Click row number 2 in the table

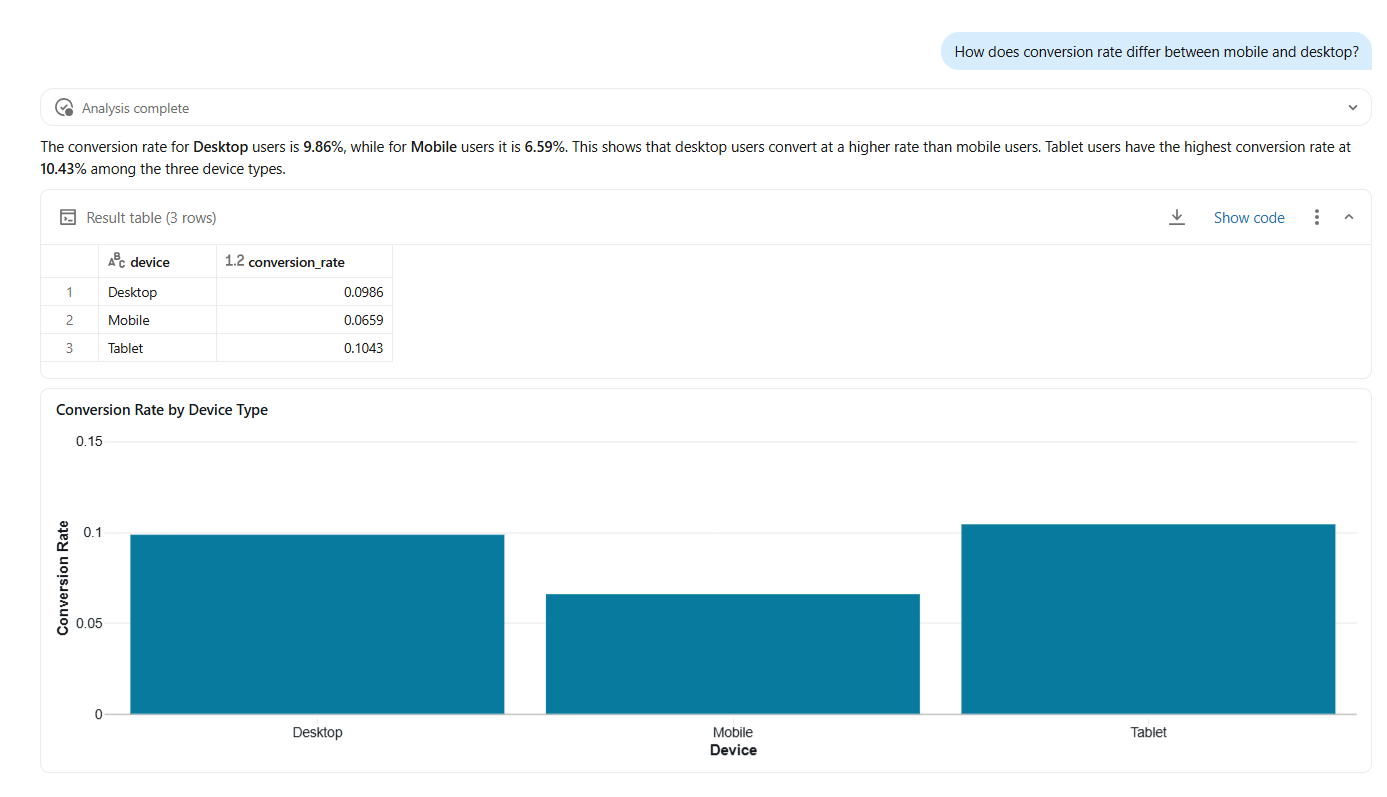pos(70,320)
